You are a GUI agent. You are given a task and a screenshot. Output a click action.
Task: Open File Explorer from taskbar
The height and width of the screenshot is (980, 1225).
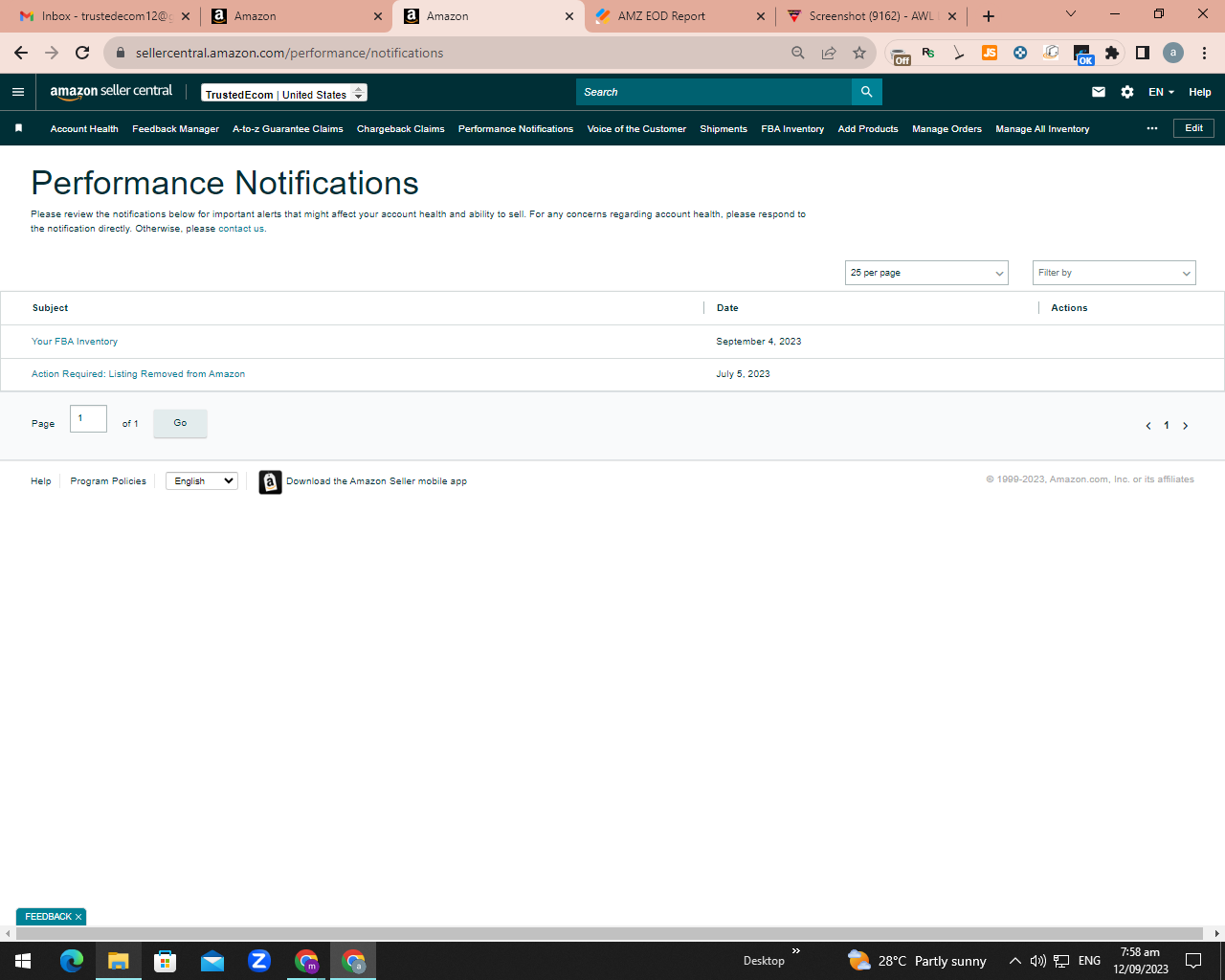point(119,961)
